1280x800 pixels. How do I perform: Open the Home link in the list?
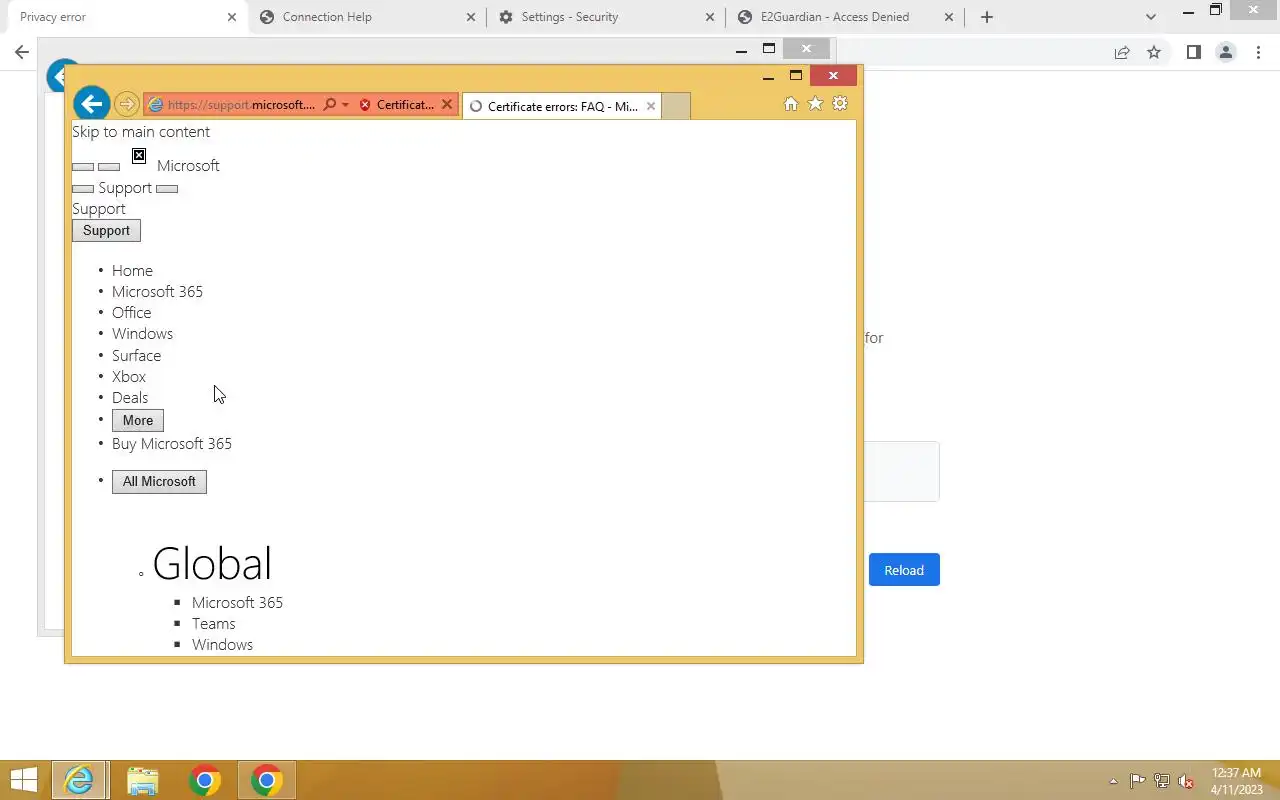pyautogui.click(x=132, y=271)
